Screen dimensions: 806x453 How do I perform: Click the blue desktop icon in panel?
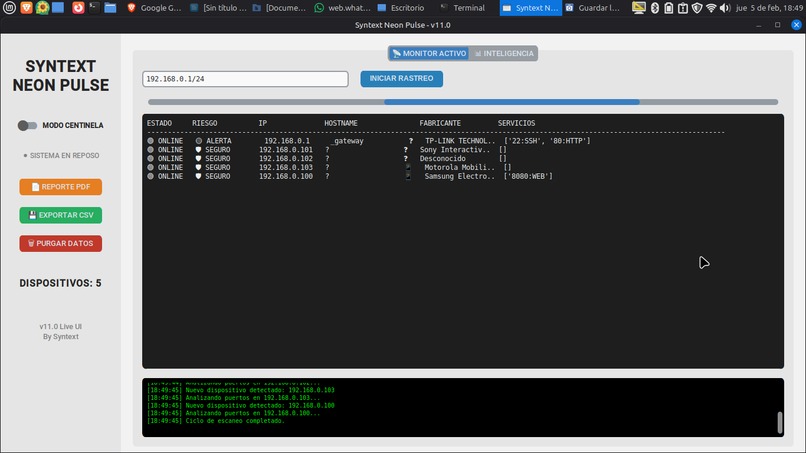[58, 8]
